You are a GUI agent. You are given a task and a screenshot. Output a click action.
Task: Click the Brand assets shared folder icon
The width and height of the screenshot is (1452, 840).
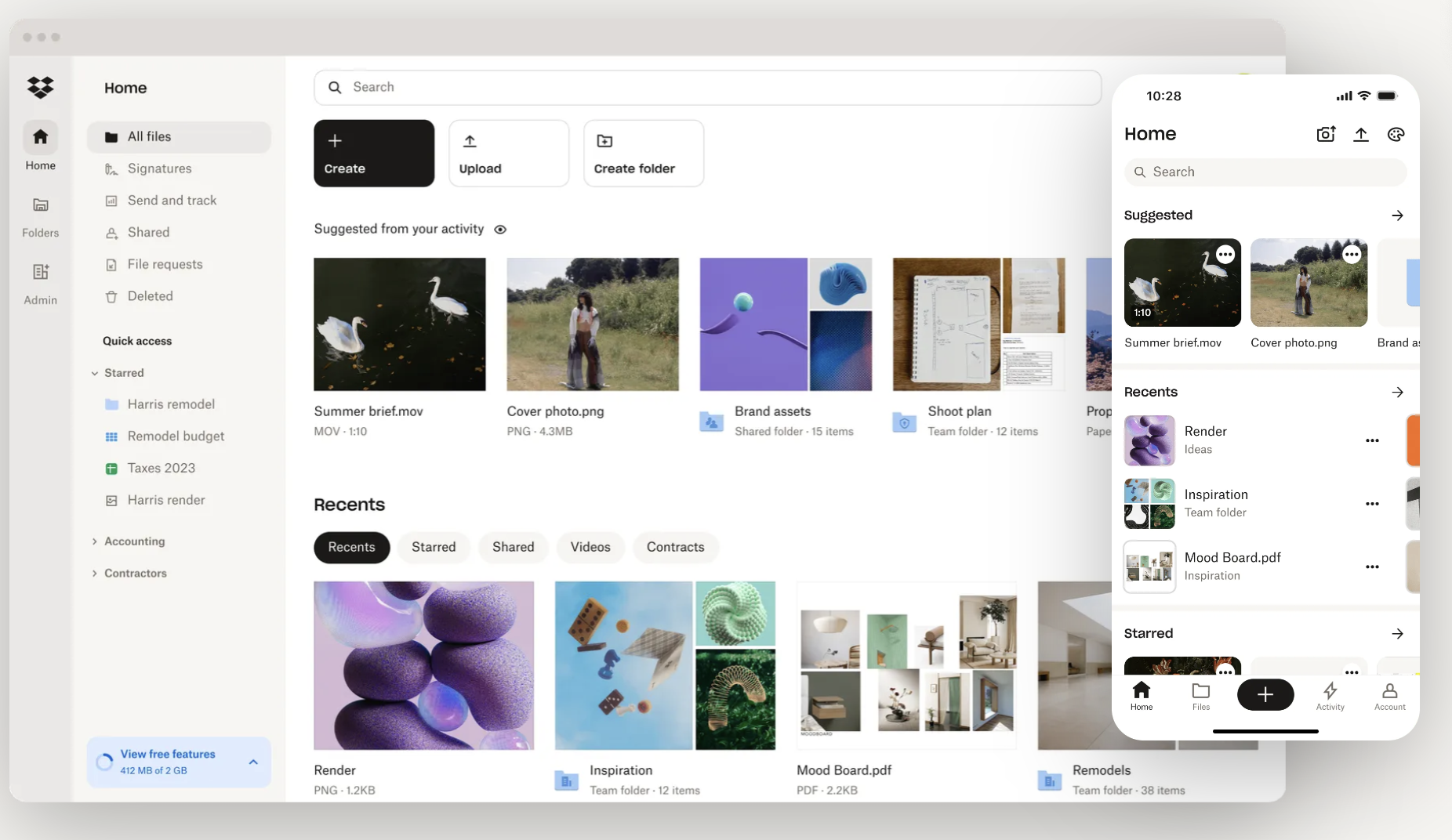(711, 422)
